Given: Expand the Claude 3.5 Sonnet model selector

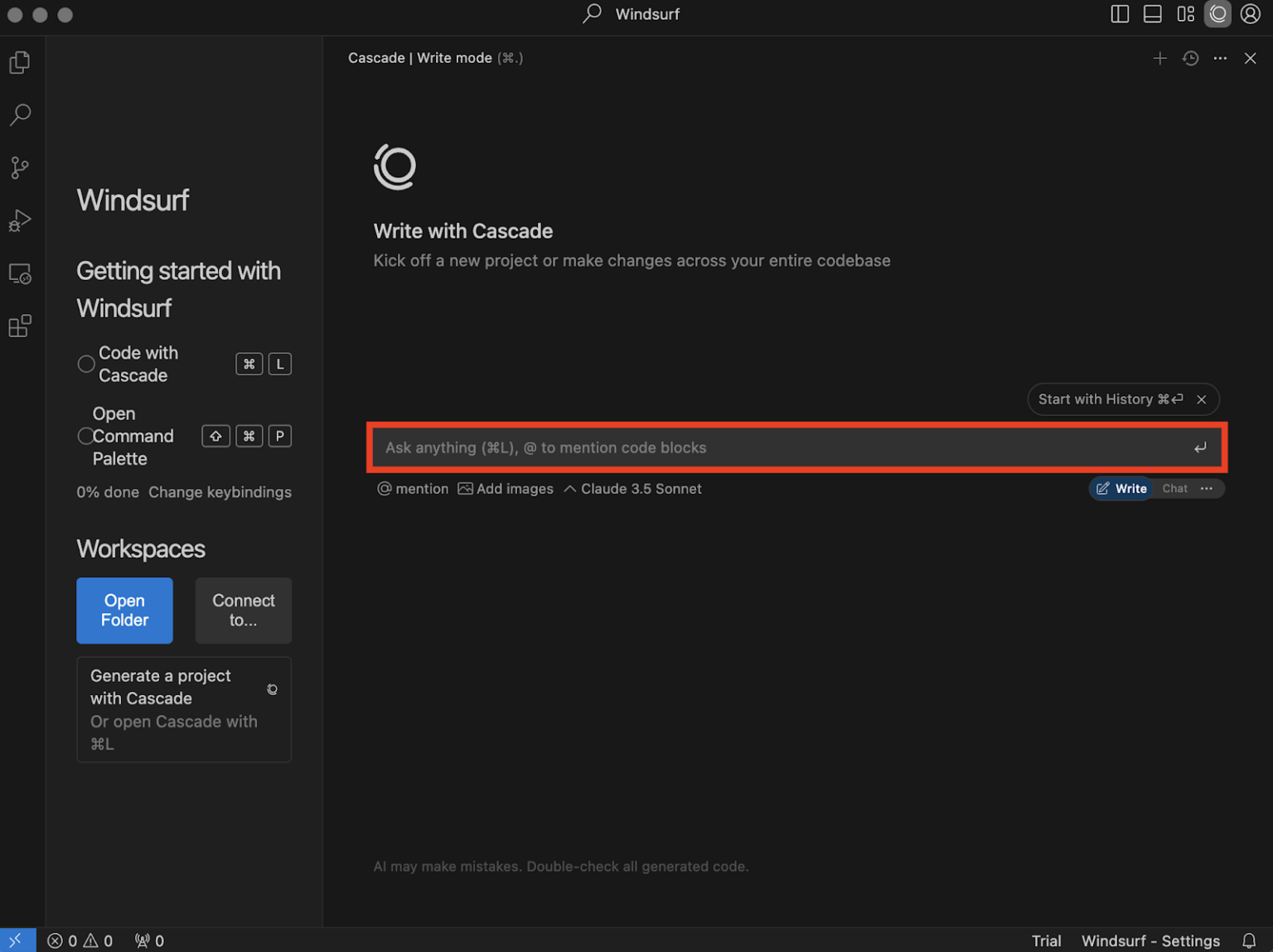Looking at the screenshot, I should pos(633,489).
